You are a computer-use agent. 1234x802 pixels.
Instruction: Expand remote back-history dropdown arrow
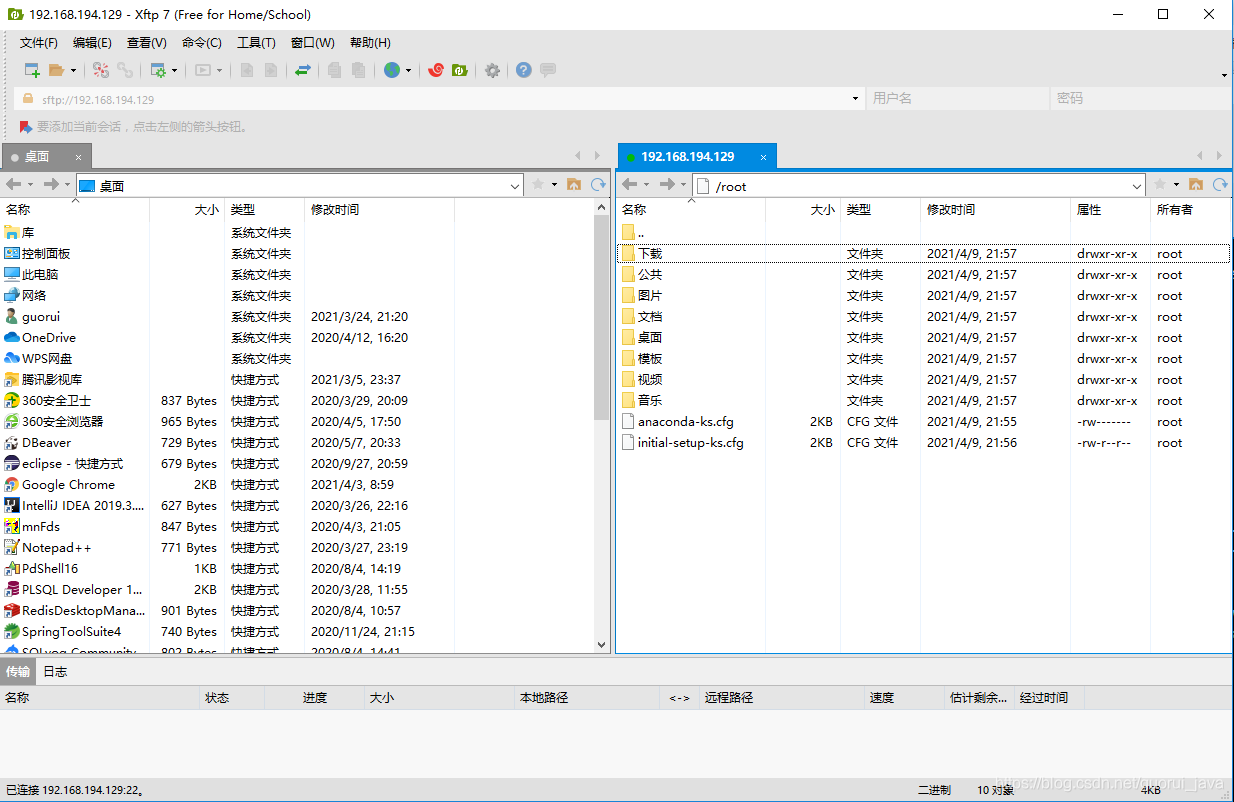tap(646, 185)
